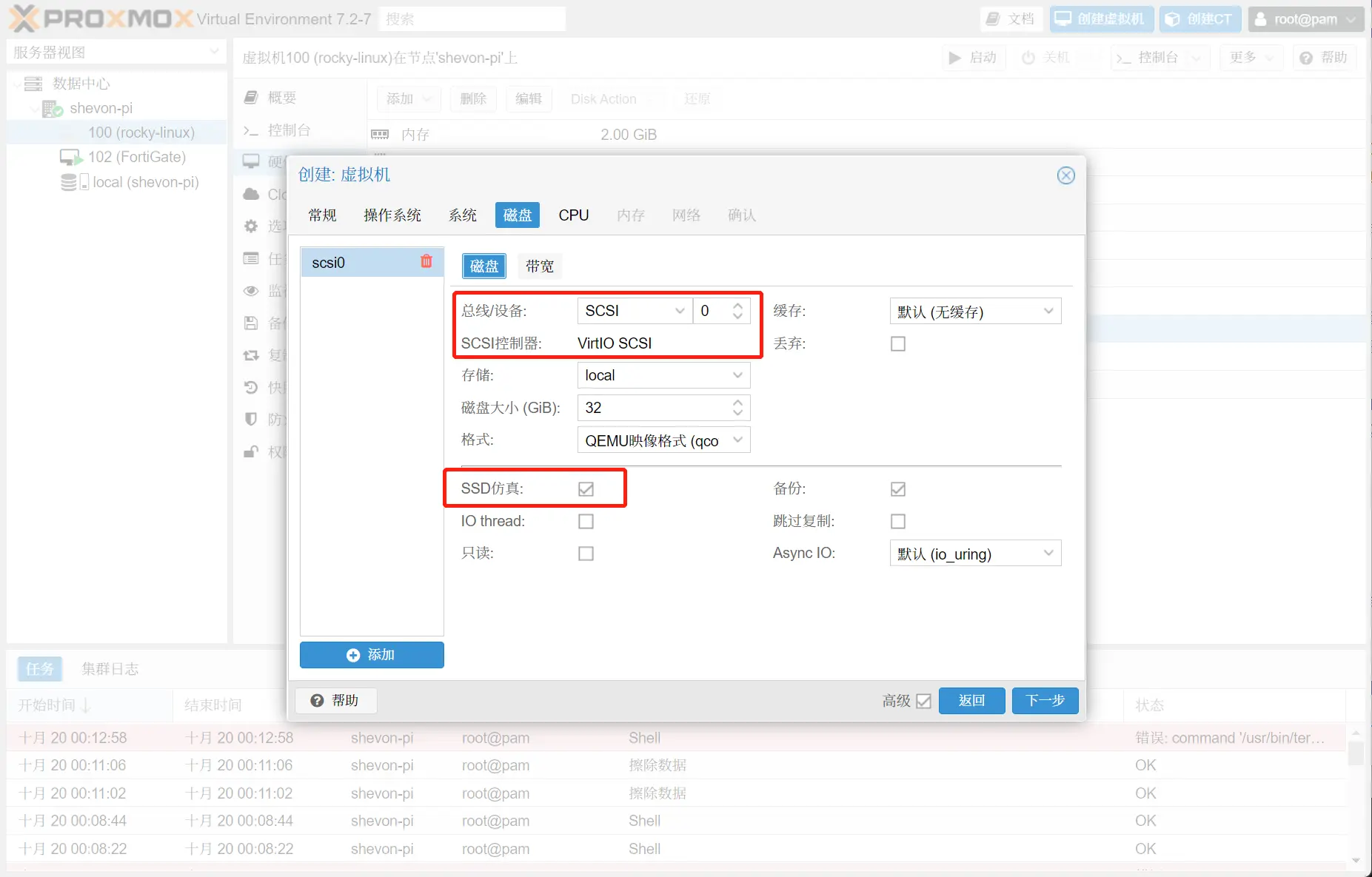Click the help question mark icon in dialog
1372x877 pixels.
coord(317,700)
